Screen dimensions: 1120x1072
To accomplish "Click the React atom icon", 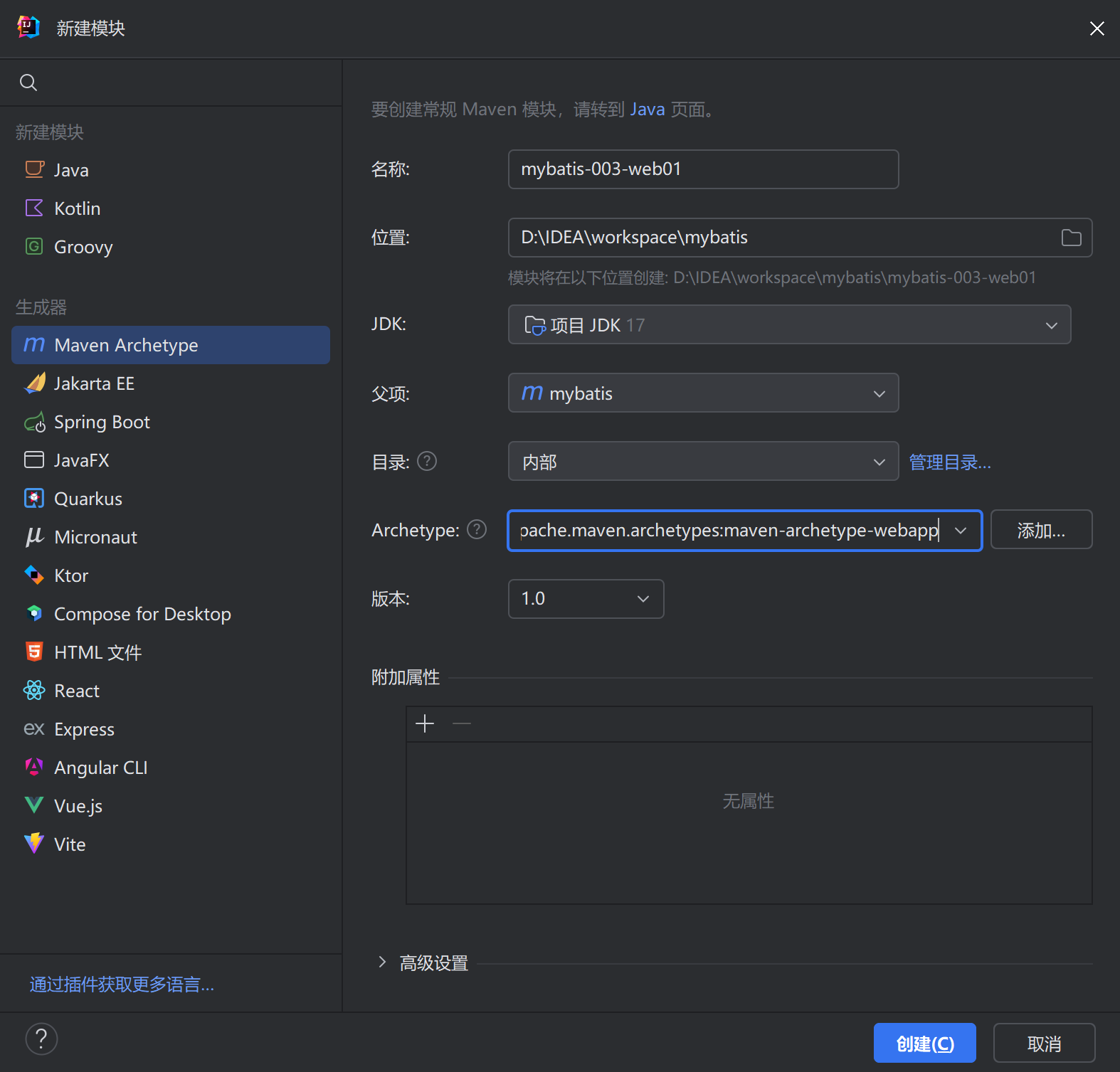I will pyautogui.click(x=34, y=690).
